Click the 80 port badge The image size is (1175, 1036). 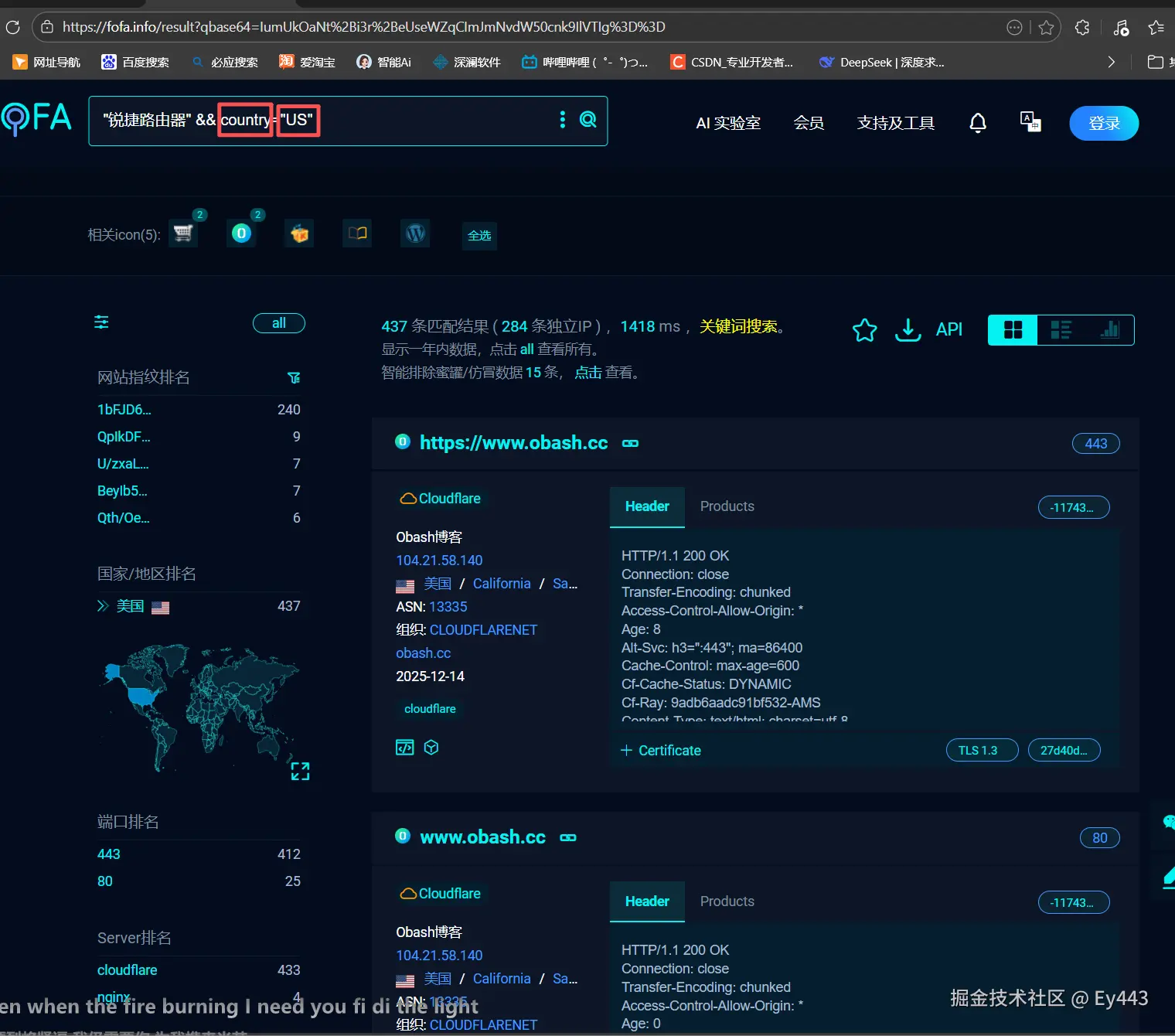pos(1099,838)
